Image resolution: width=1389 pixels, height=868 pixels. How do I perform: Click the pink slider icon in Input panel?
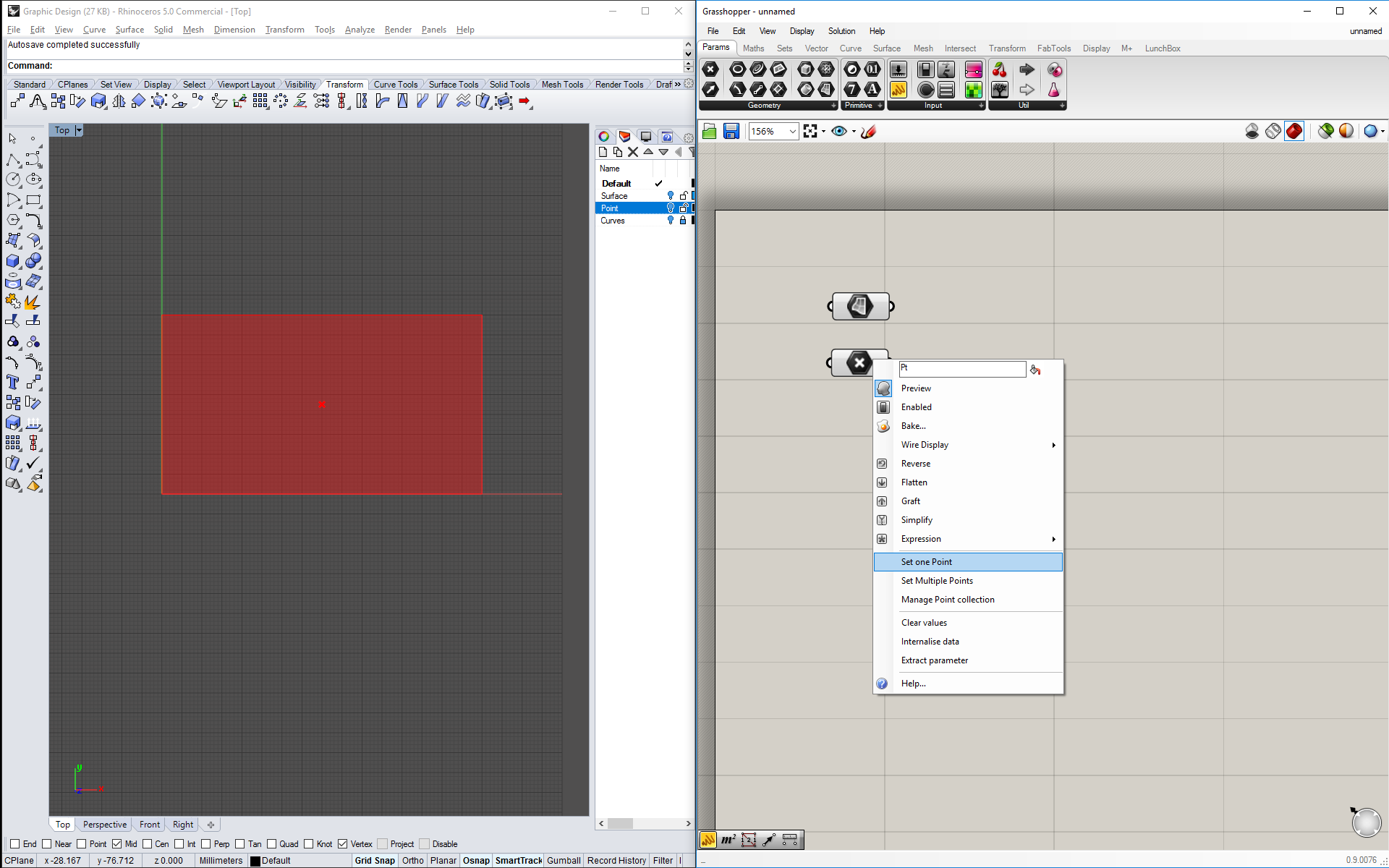coord(974,69)
